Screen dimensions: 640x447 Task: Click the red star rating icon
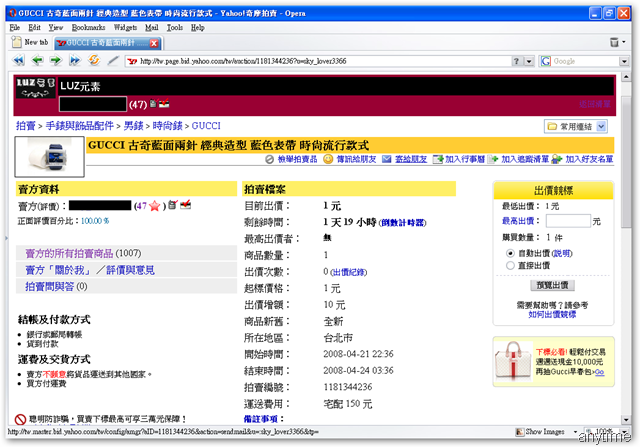tap(155, 206)
